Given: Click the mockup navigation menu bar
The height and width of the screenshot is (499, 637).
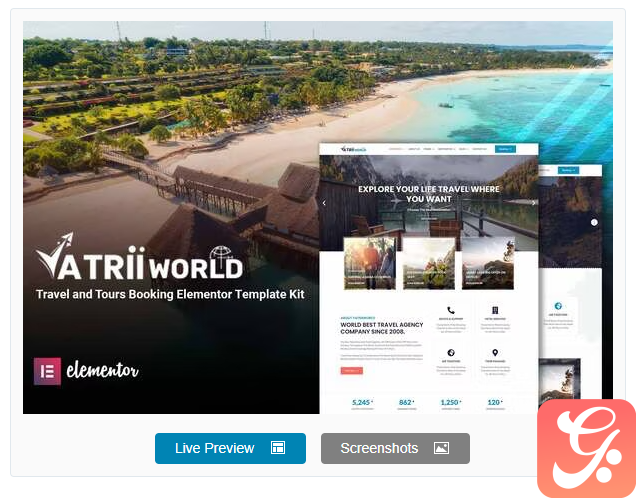Looking at the screenshot, I should click(438, 149).
